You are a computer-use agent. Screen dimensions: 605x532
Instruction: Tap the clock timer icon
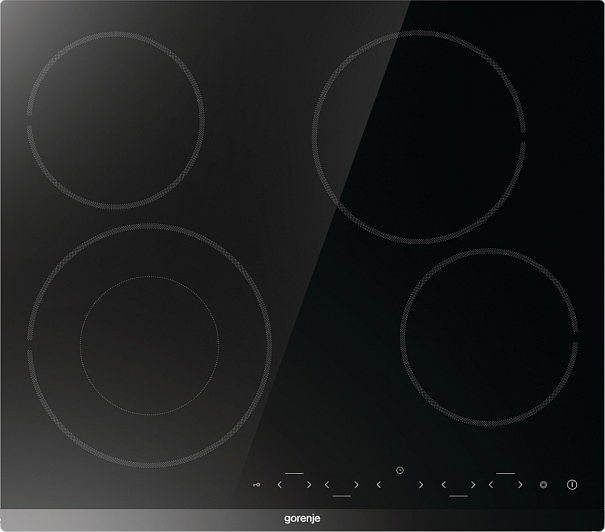click(399, 469)
